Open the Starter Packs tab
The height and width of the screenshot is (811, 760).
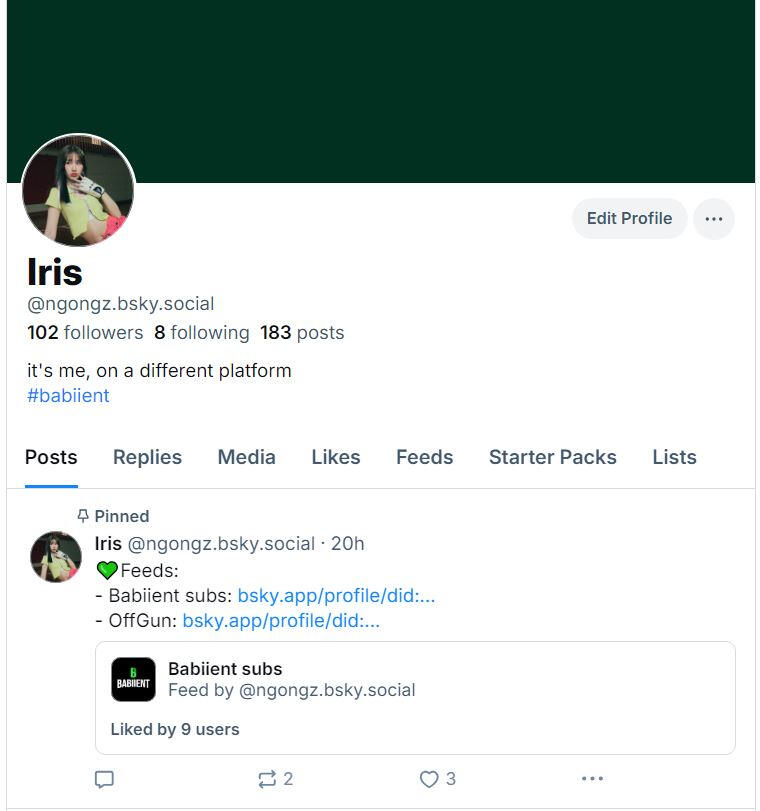(x=552, y=457)
